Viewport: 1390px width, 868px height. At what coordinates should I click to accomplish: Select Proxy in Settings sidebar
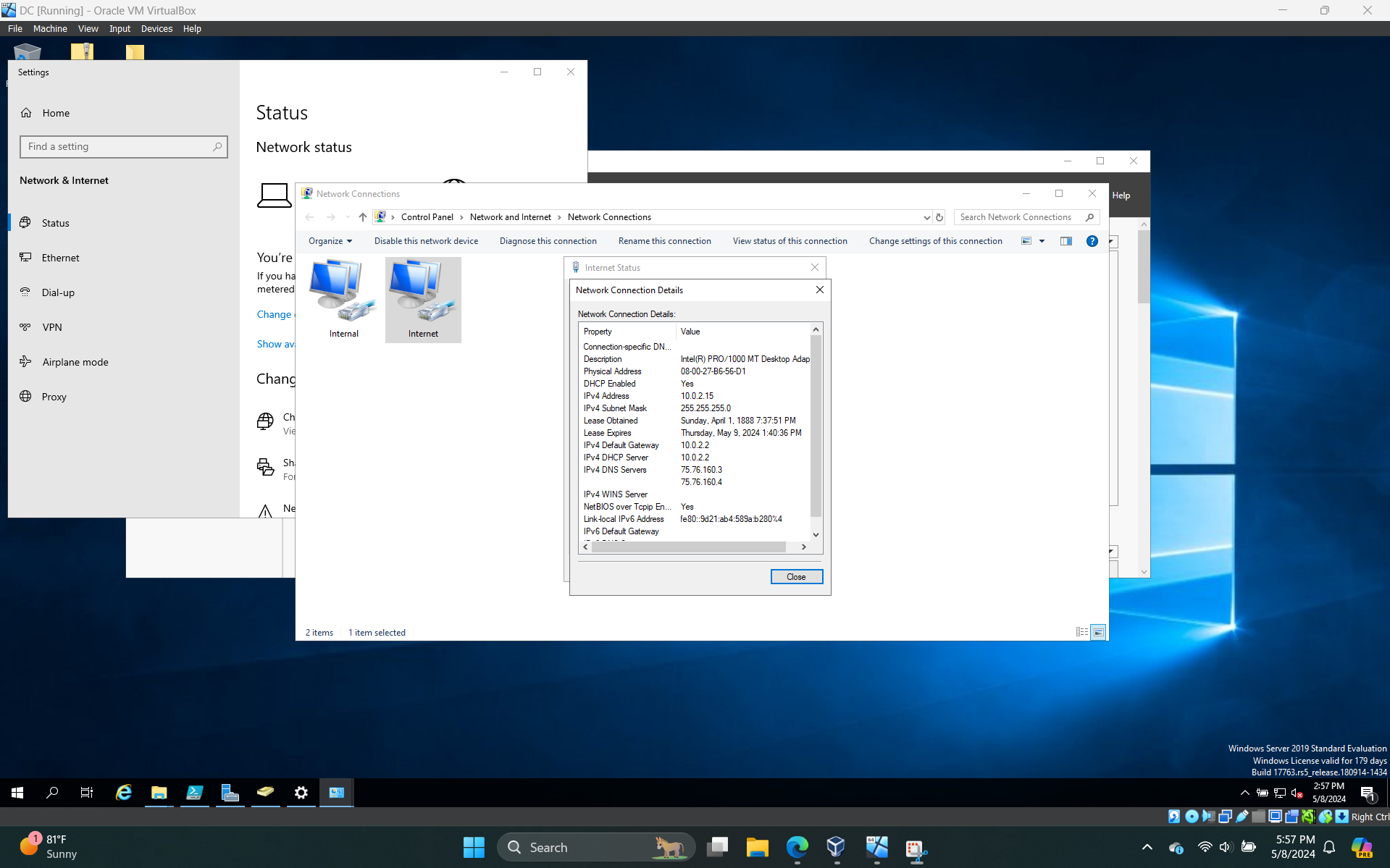coord(124,397)
